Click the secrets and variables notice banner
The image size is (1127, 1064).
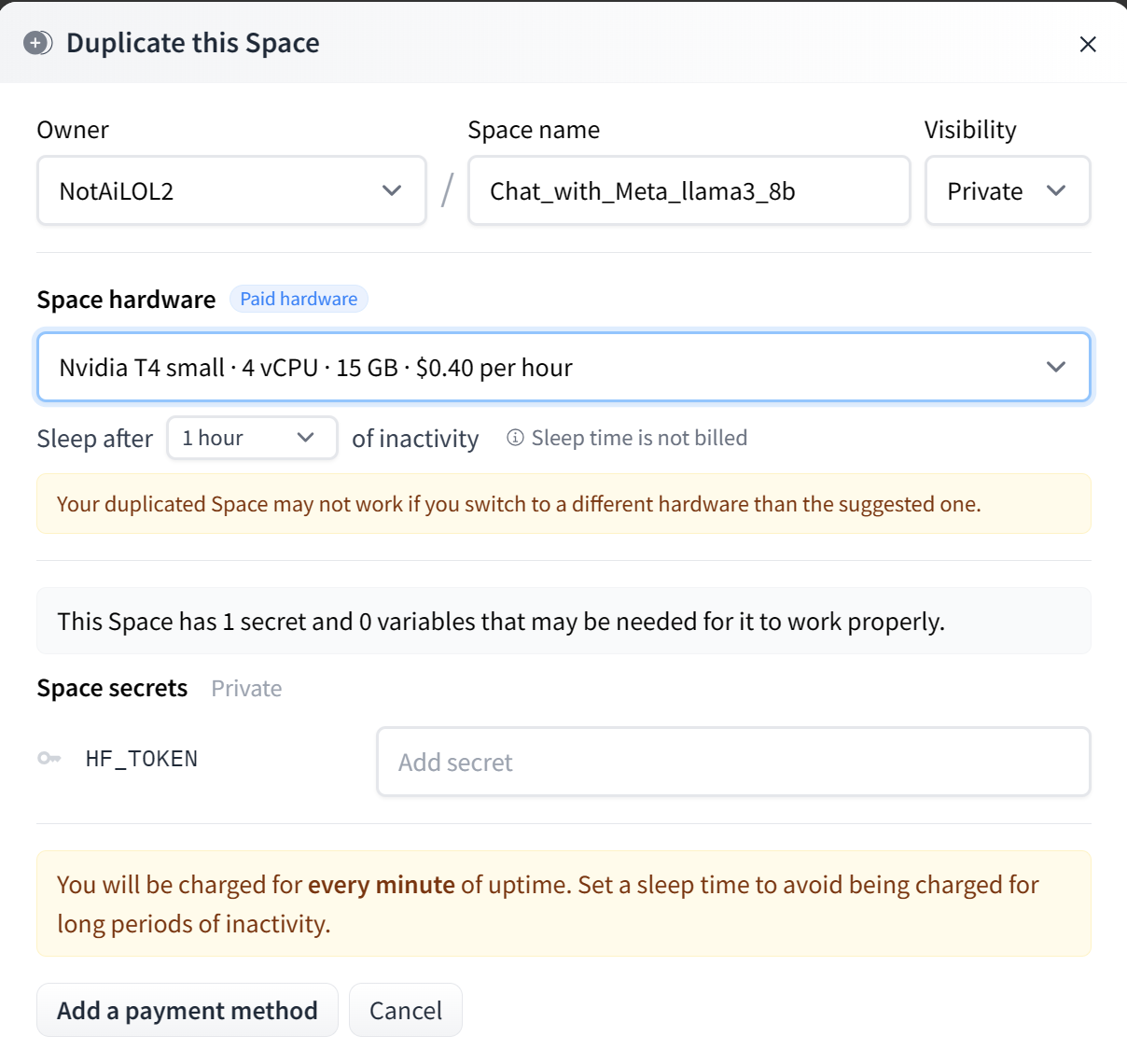tap(563, 622)
